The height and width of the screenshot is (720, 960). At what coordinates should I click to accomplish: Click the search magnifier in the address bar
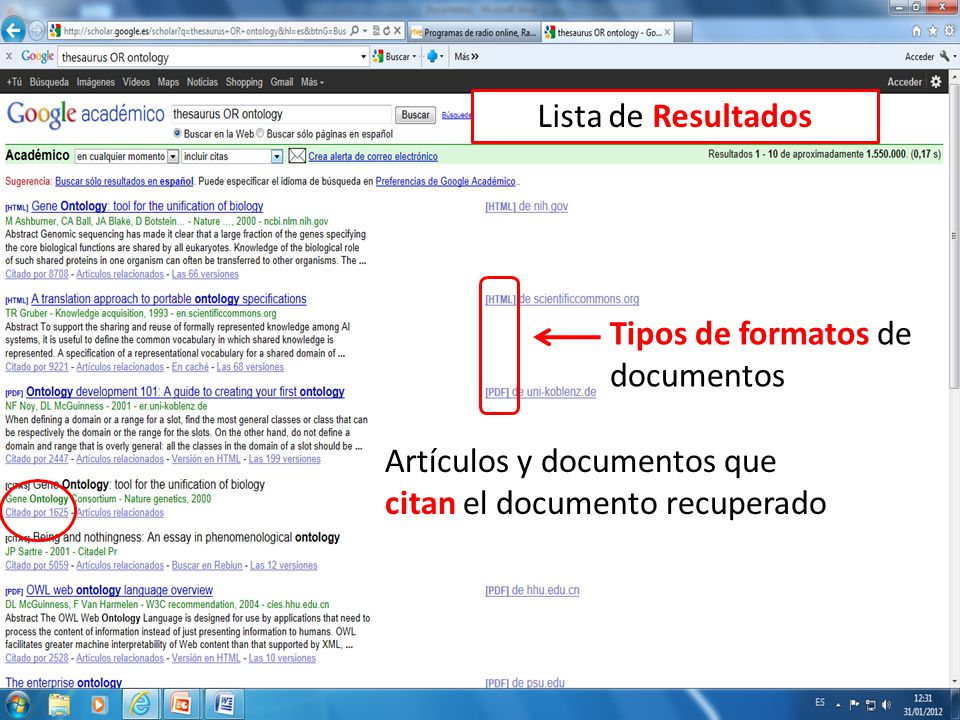point(354,31)
